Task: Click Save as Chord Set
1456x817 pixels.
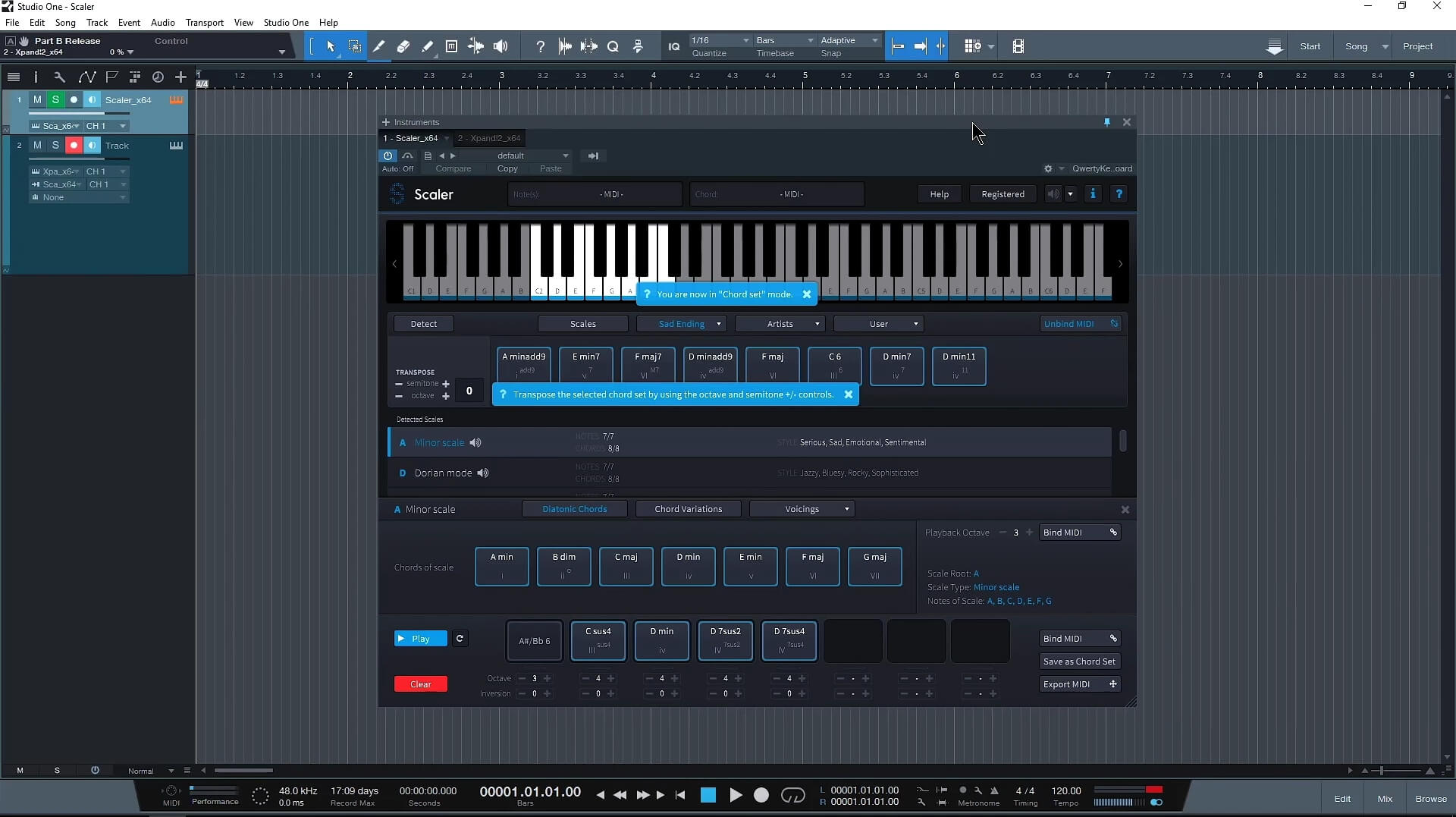Action: [1079, 661]
